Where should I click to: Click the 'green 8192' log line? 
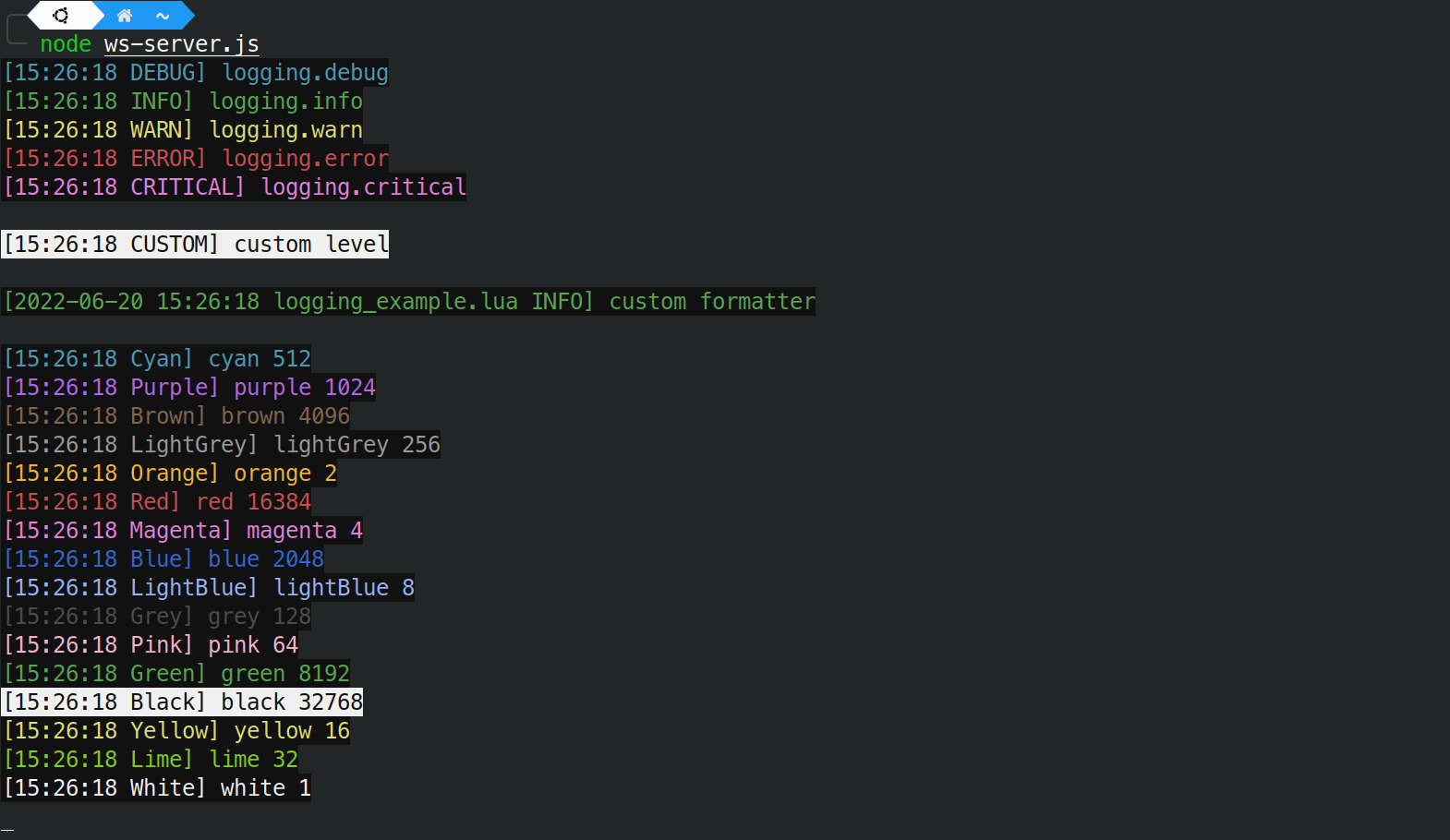click(x=176, y=673)
